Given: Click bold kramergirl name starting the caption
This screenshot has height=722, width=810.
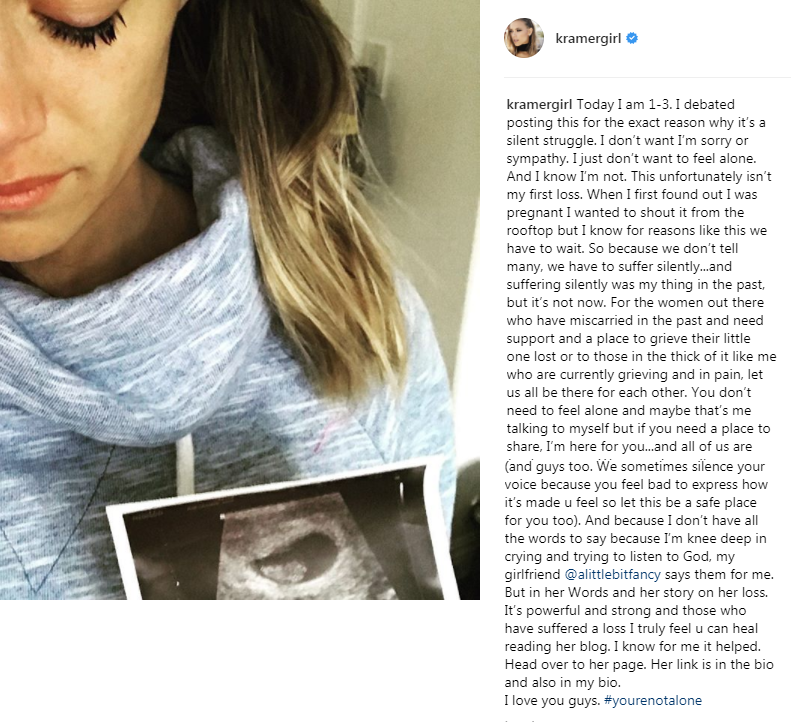Looking at the screenshot, I should (539, 105).
